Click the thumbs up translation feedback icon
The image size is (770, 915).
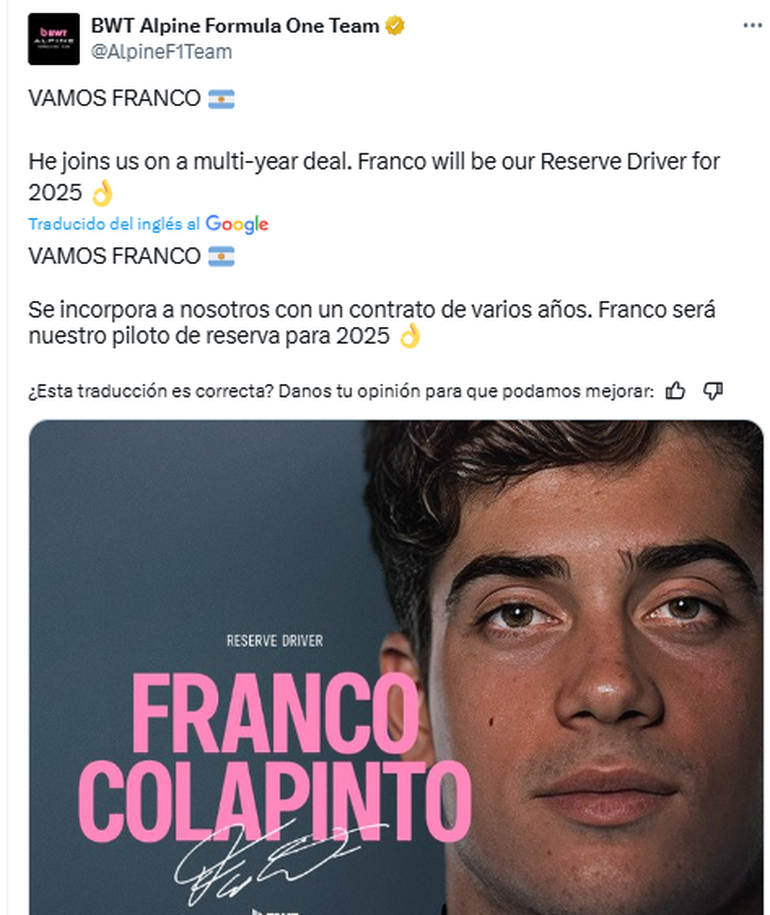[675, 390]
